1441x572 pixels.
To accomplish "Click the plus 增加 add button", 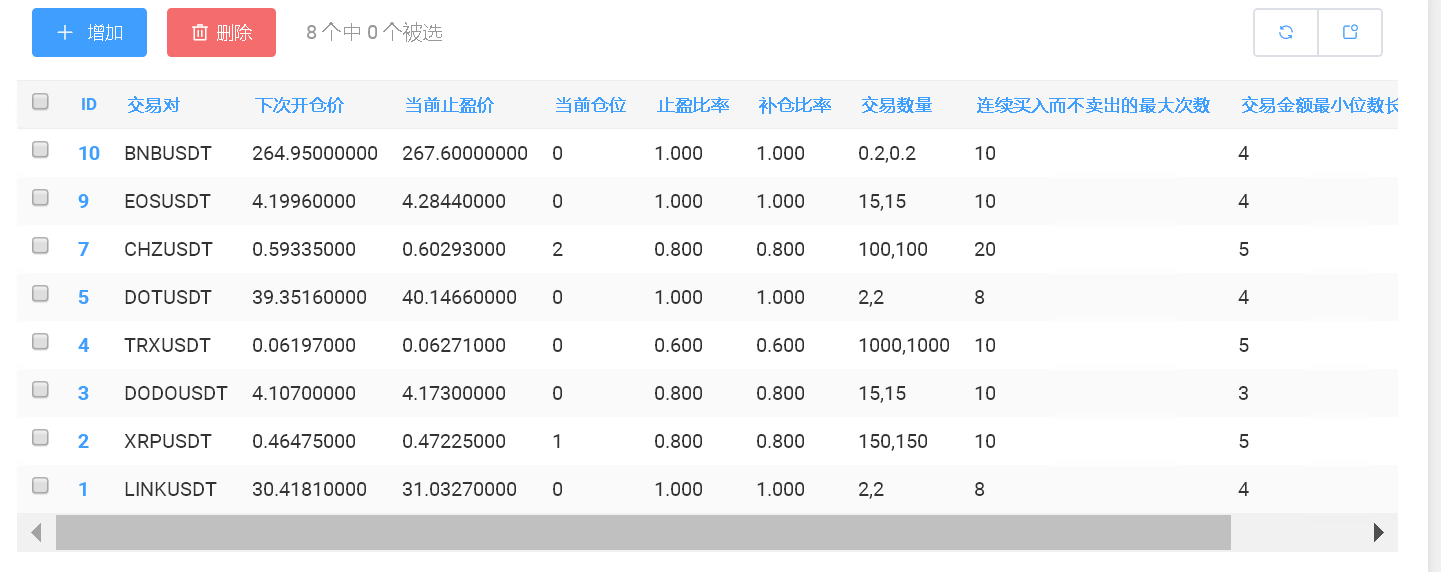I will pos(89,32).
